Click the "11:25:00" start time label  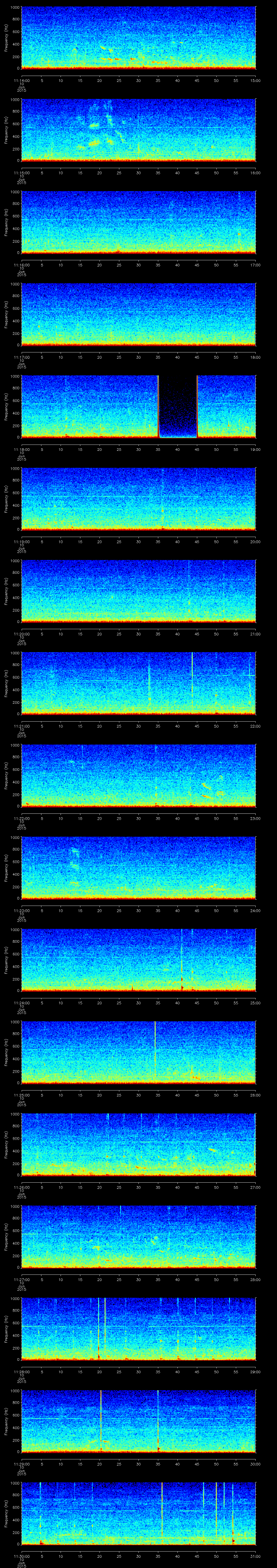pyautogui.click(x=21, y=1095)
